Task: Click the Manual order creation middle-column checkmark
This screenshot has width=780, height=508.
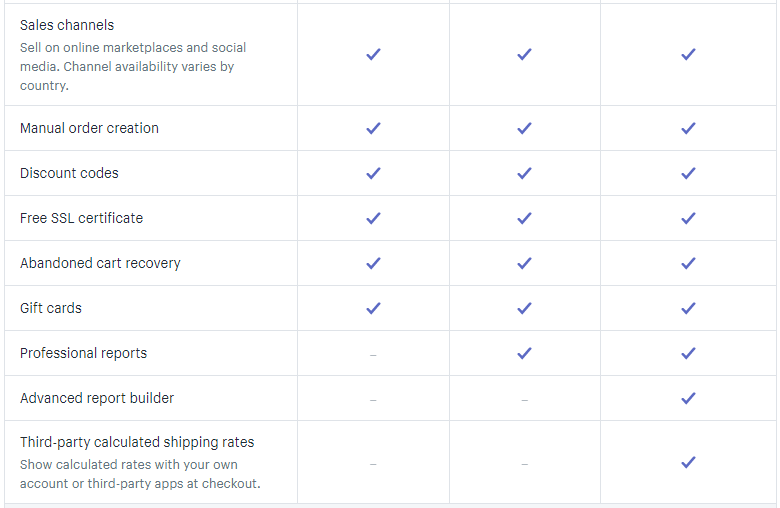Action: coord(524,128)
